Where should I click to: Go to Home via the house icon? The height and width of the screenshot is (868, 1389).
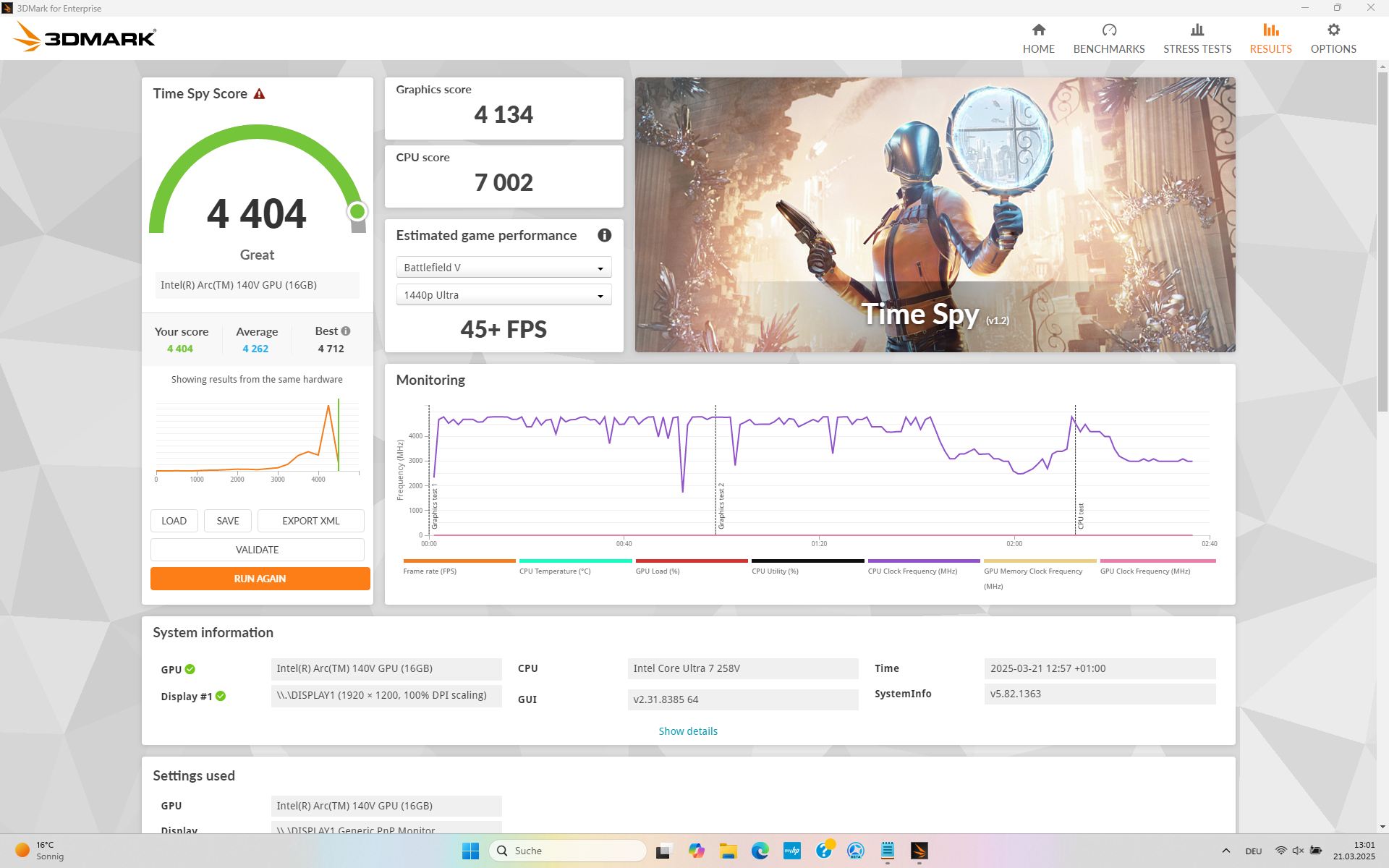tap(1038, 30)
